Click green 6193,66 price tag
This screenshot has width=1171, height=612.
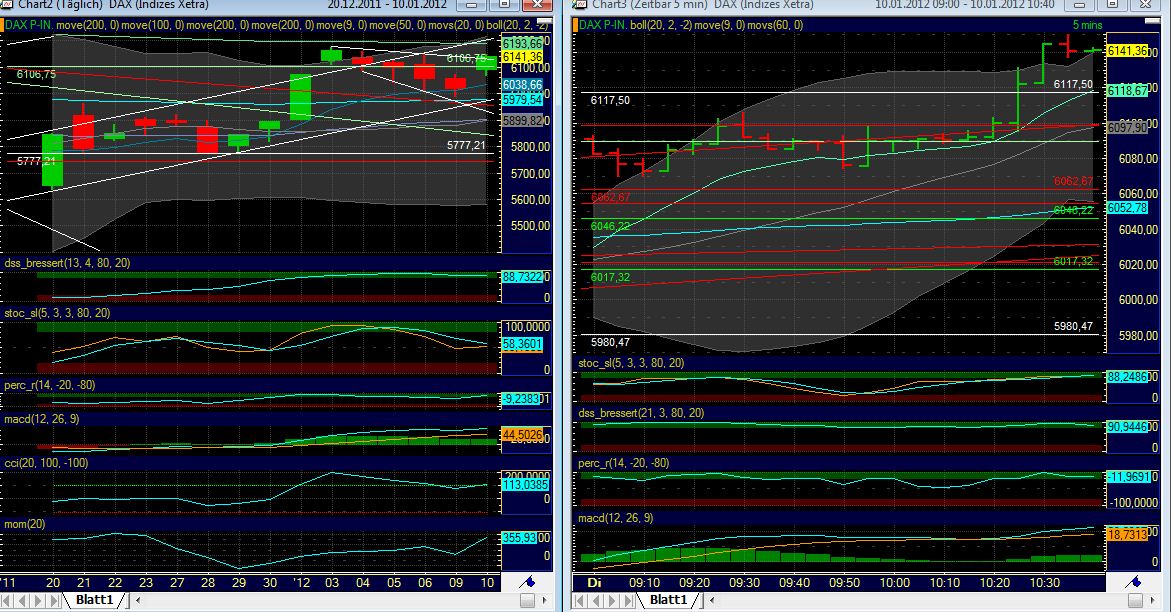(522, 44)
